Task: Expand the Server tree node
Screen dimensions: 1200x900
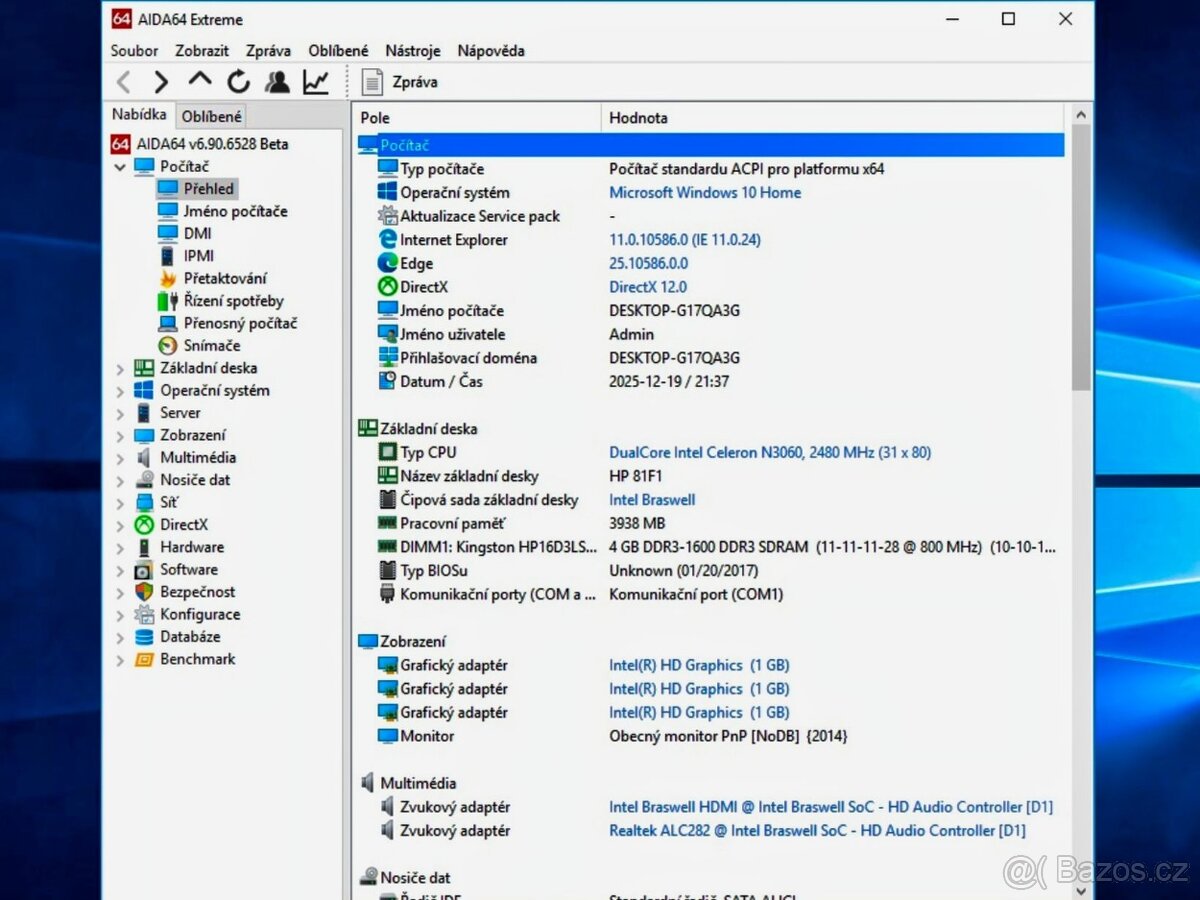Action: click(x=120, y=413)
